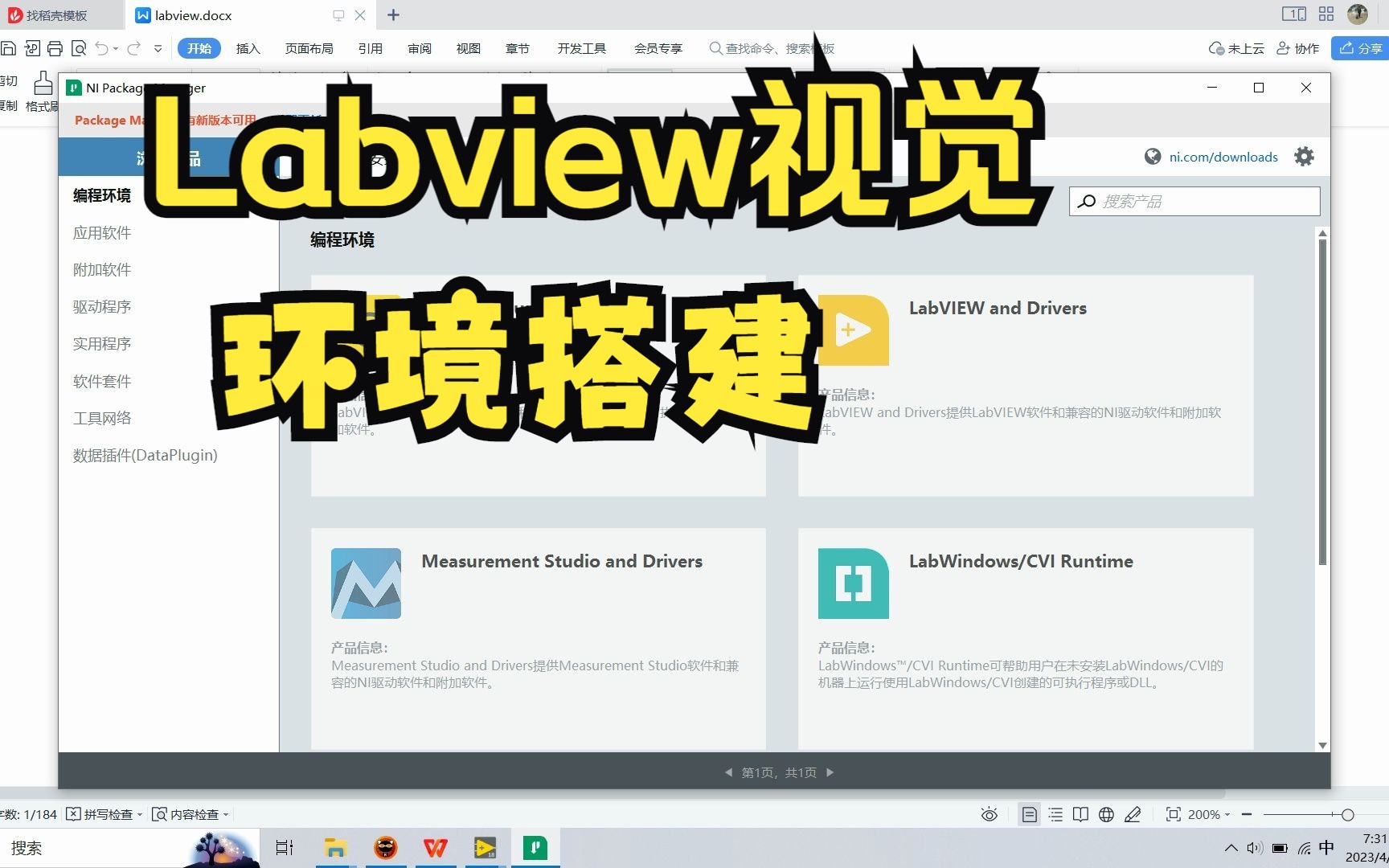The width and height of the screenshot is (1389, 868).
Task: Select the 工具网络 category
Action: tap(102, 418)
